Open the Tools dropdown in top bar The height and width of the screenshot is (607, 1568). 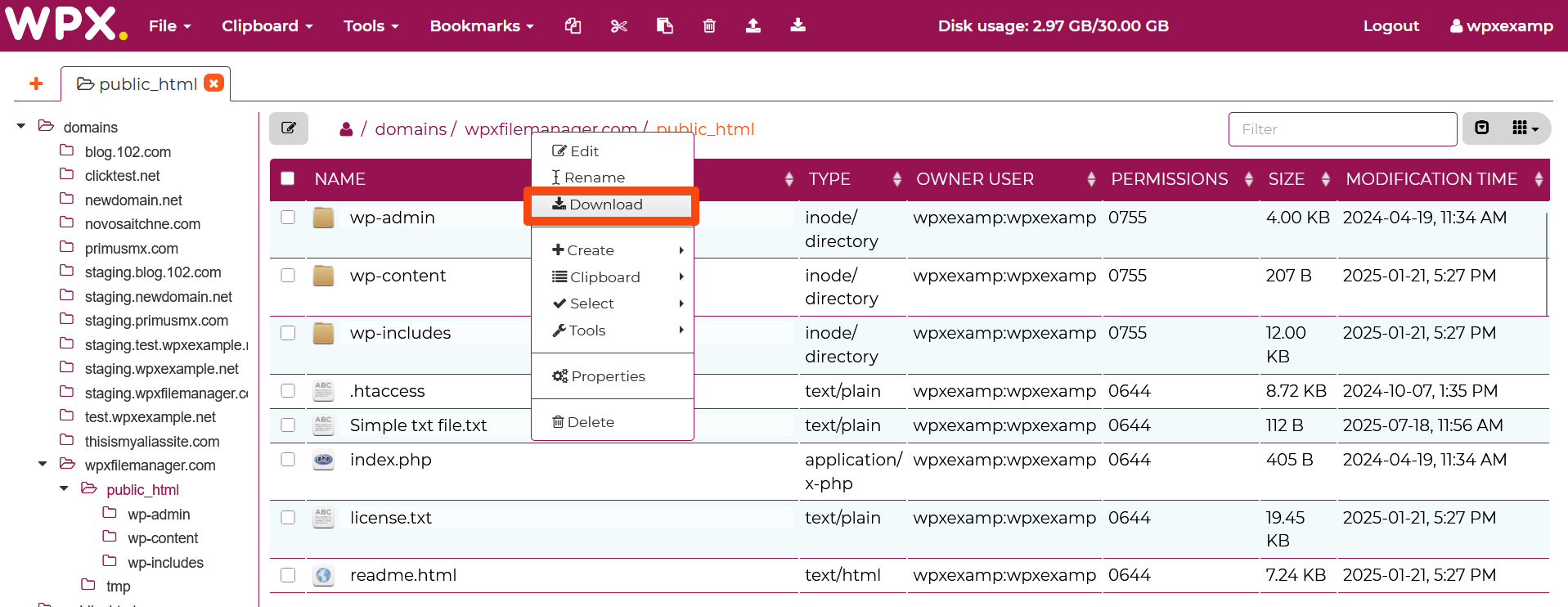pyautogui.click(x=371, y=25)
